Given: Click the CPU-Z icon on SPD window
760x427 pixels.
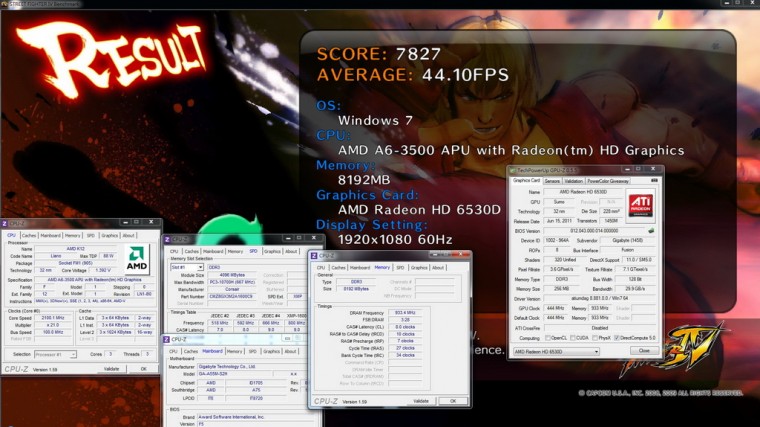Looking at the screenshot, I should point(169,239).
